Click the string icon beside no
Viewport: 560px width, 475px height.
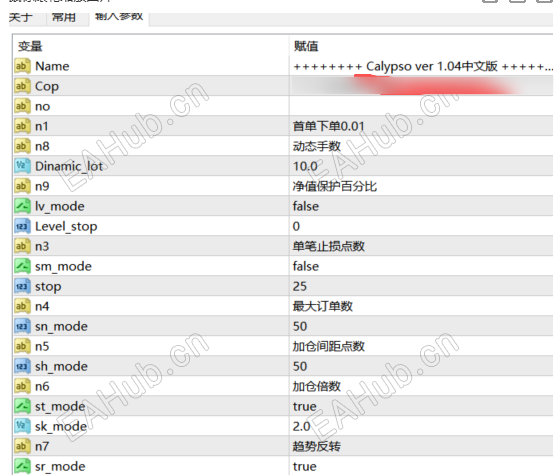22,106
